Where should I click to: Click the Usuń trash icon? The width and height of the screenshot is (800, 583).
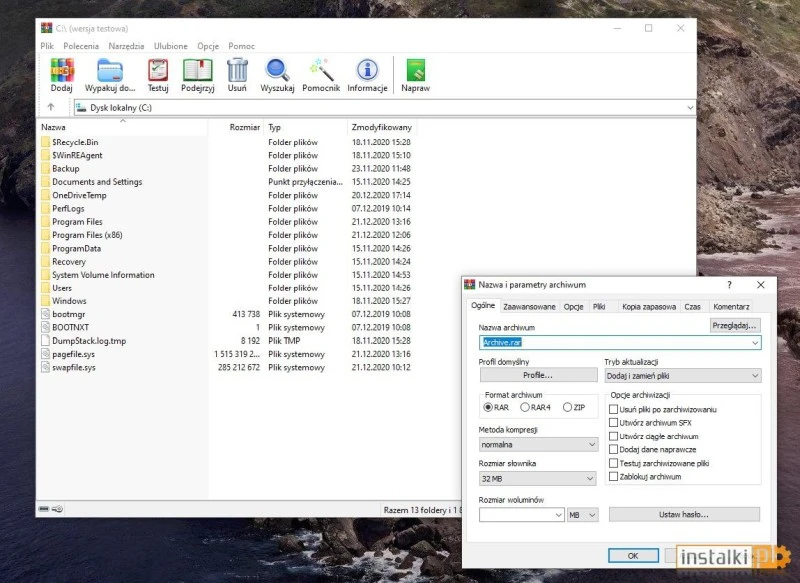point(237,72)
